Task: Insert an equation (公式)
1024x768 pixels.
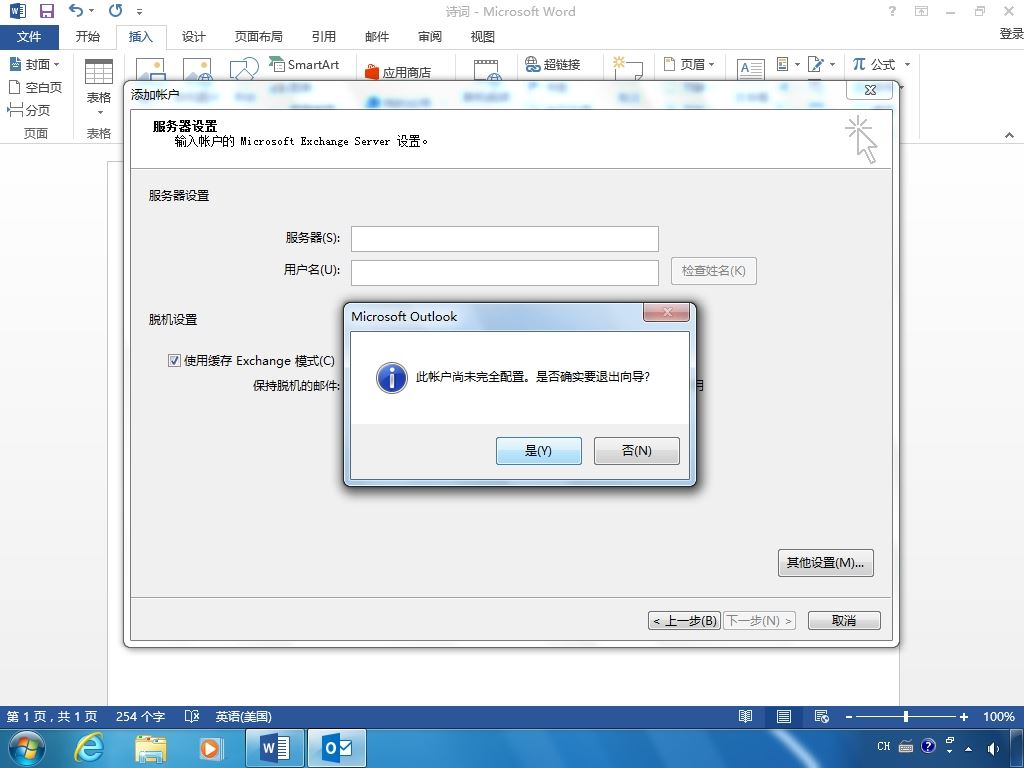Action: point(874,64)
